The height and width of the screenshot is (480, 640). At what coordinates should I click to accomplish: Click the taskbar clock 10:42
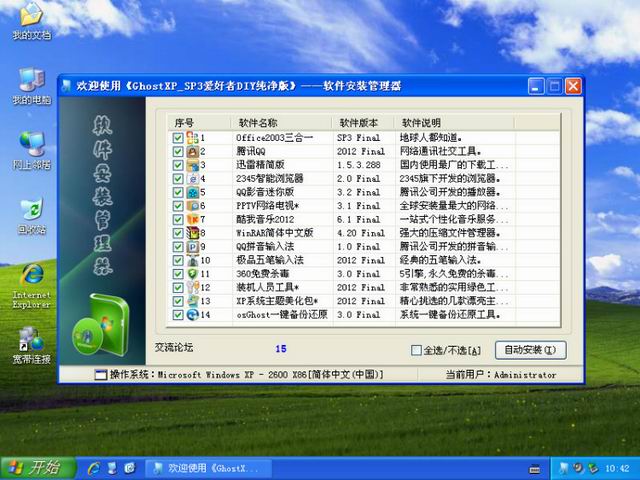coord(617,468)
